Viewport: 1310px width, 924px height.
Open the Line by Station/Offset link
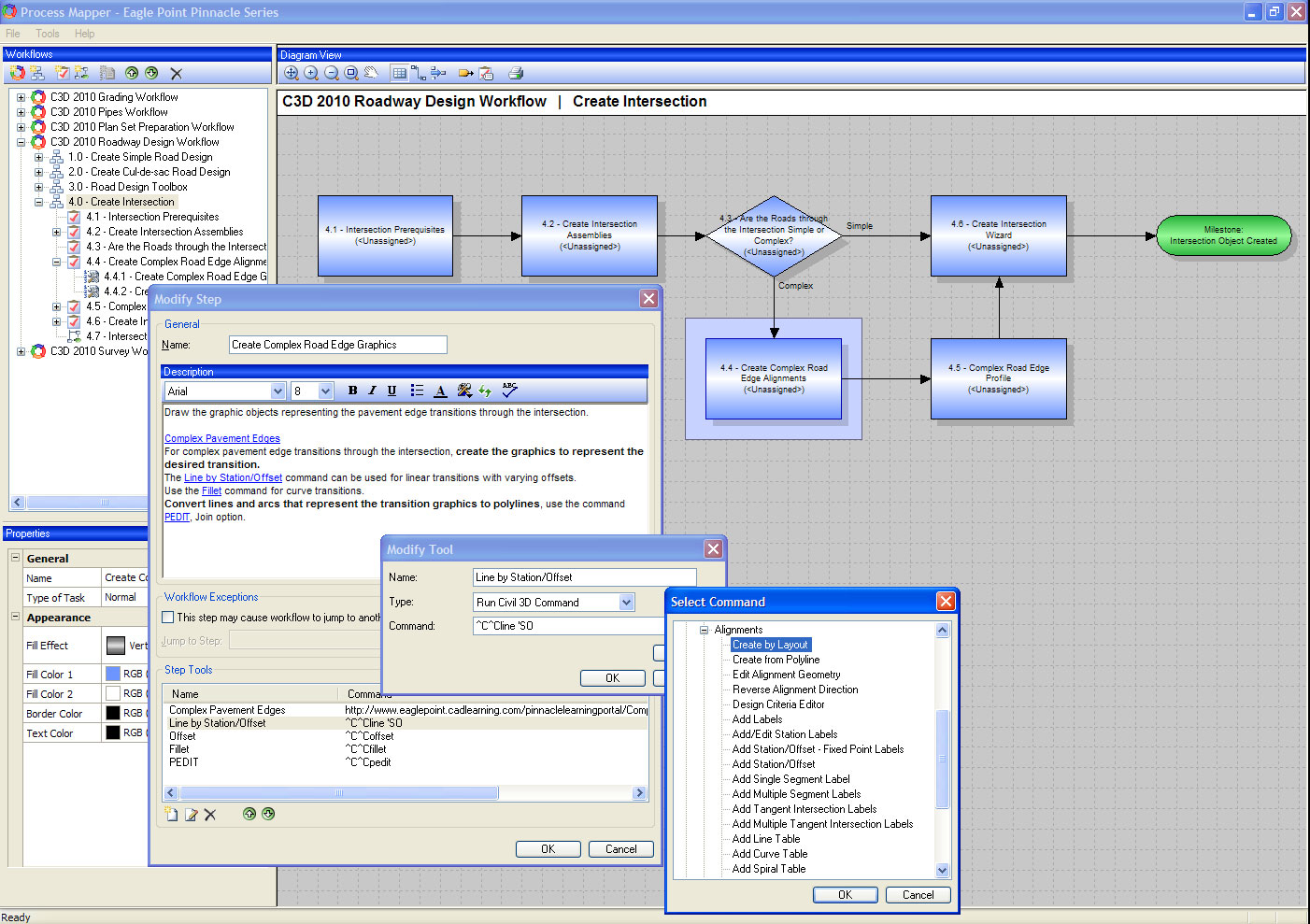tap(233, 477)
